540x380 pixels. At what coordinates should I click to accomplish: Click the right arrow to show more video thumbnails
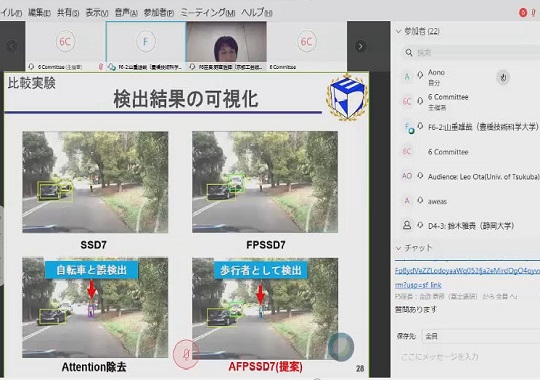tap(360, 46)
